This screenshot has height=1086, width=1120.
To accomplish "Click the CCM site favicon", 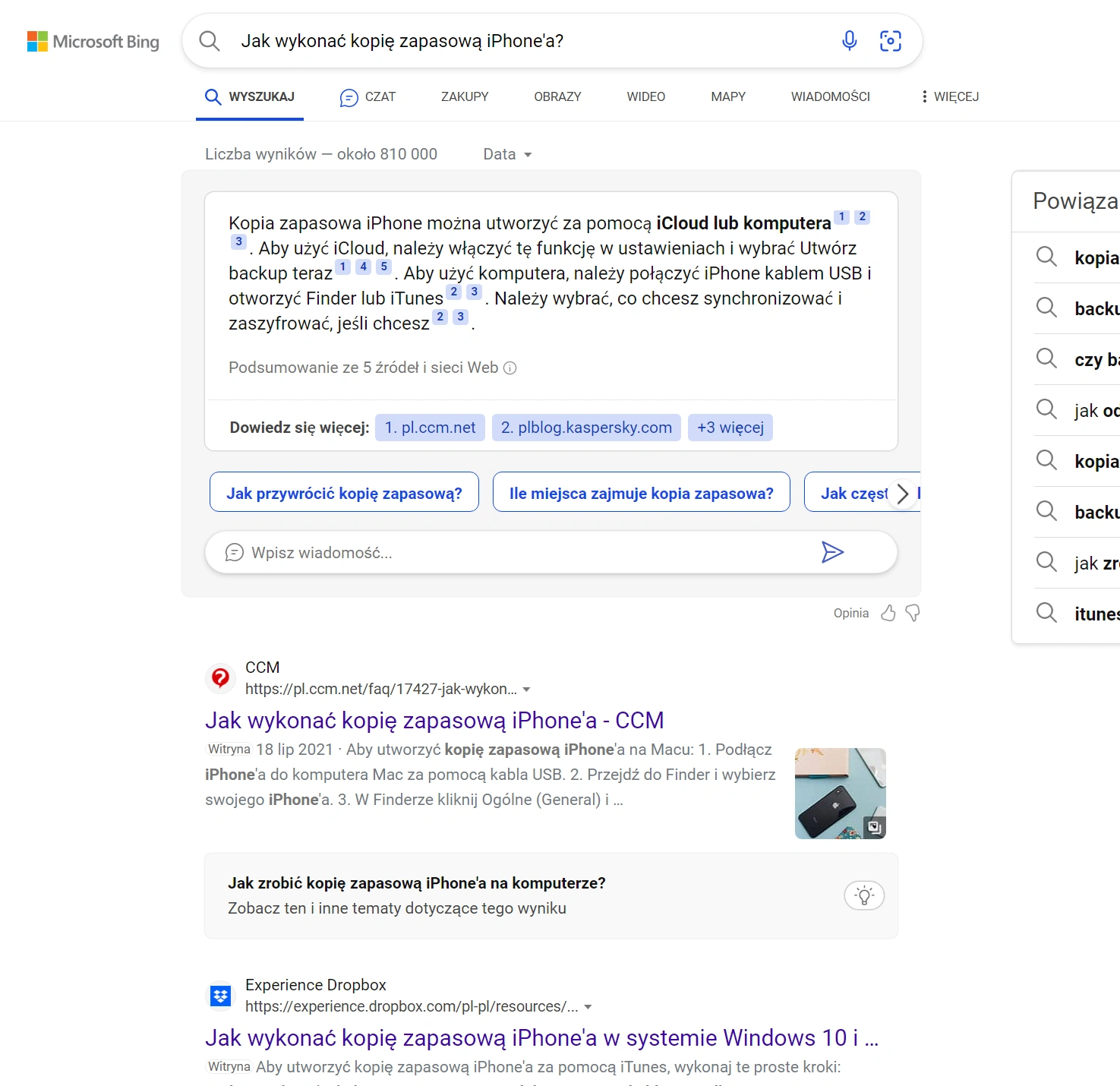I will [221, 677].
